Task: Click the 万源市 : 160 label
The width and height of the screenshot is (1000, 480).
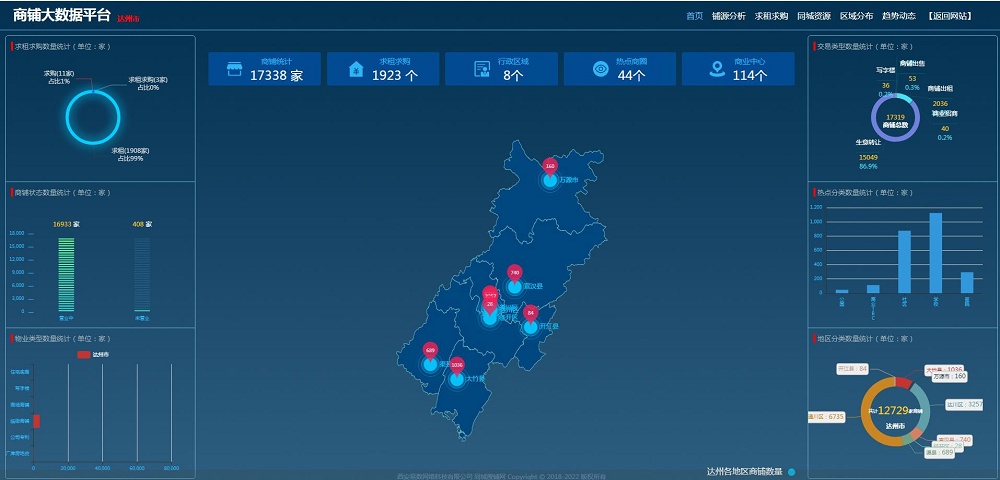Action: pyautogui.click(x=950, y=377)
